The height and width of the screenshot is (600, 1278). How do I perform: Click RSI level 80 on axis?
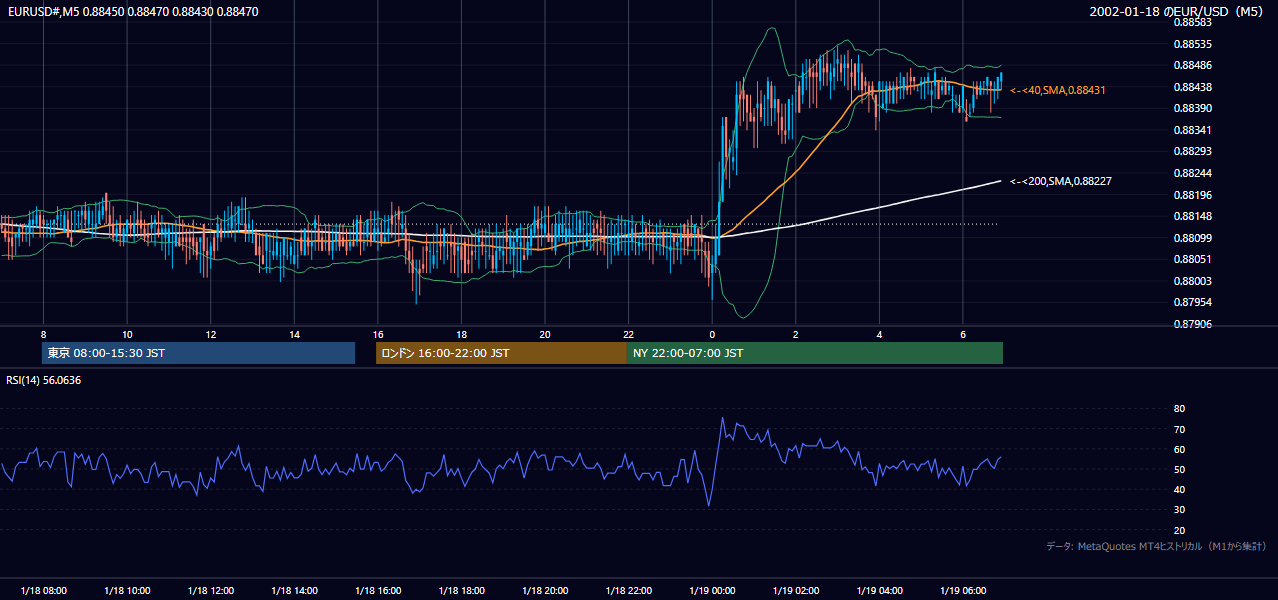(x=1179, y=409)
